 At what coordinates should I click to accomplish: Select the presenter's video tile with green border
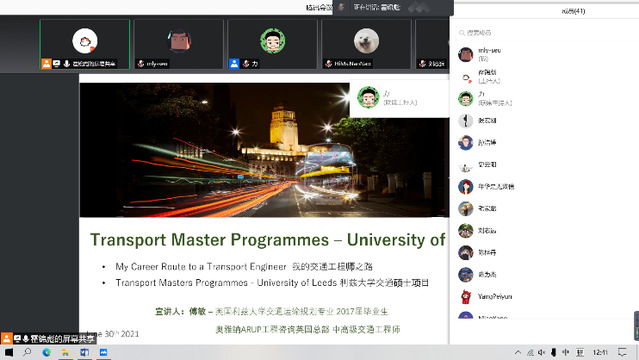[85, 44]
